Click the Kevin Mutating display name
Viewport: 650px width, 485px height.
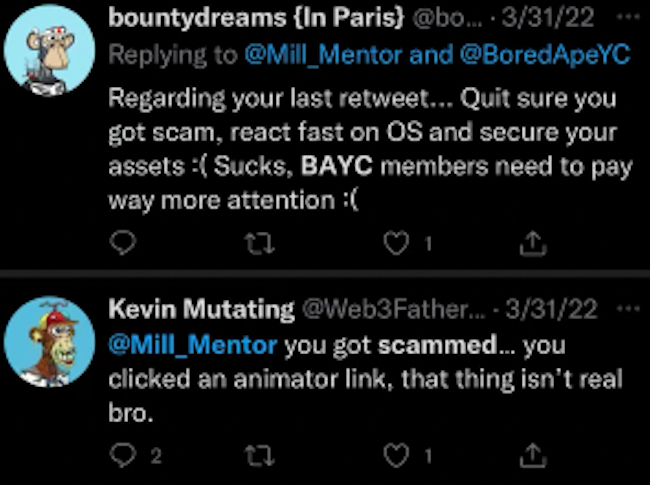[200, 311]
